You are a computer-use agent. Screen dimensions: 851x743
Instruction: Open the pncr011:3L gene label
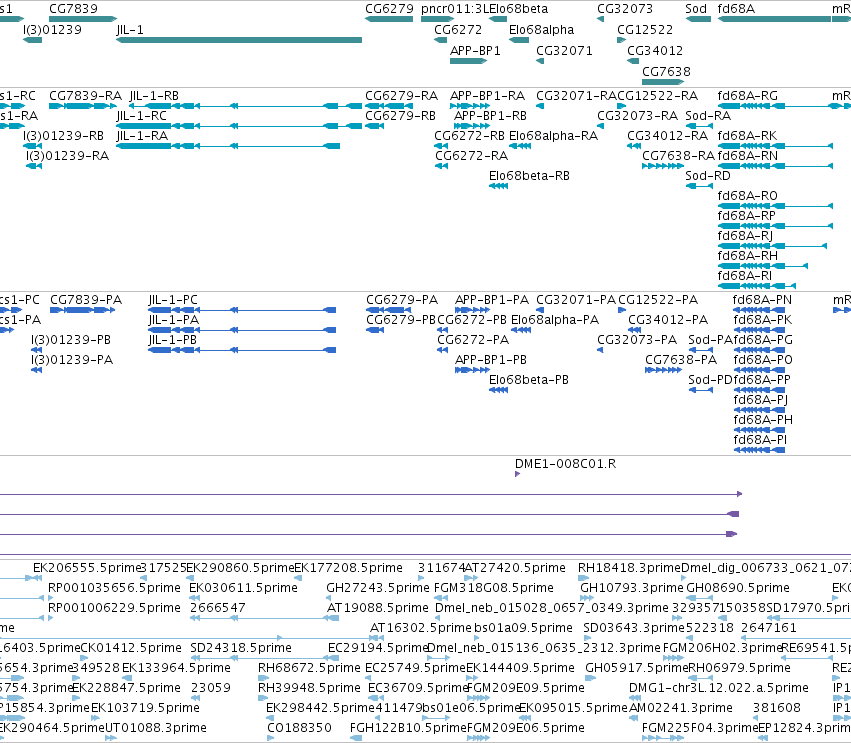455,9
